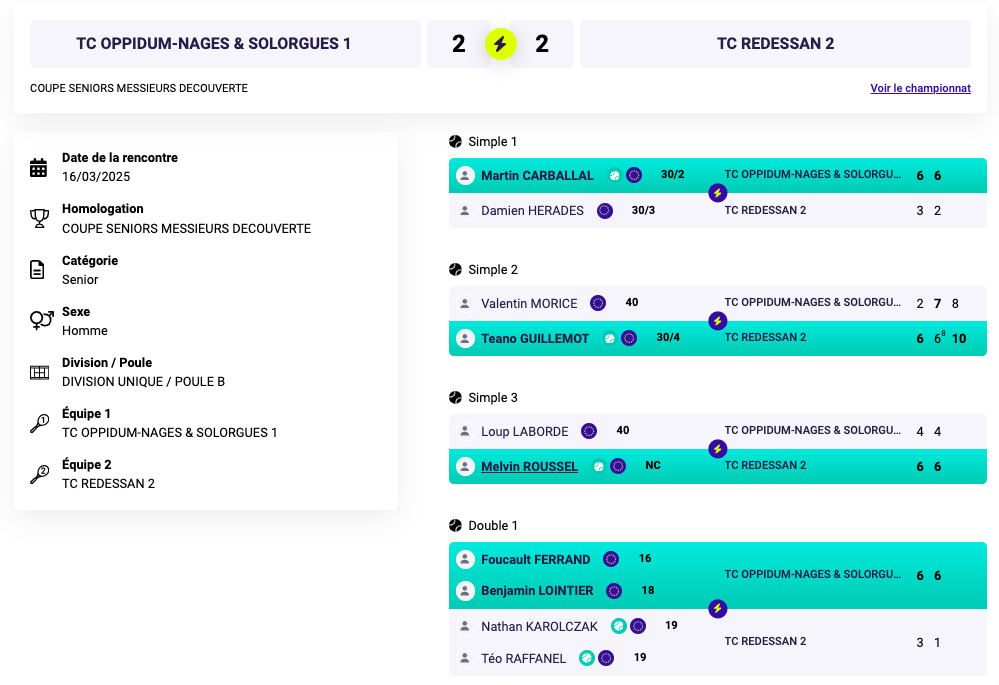This screenshot has height=685, width=999.
Task: Click the purple badge next to Valentin MORICE
Action: [598, 303]
